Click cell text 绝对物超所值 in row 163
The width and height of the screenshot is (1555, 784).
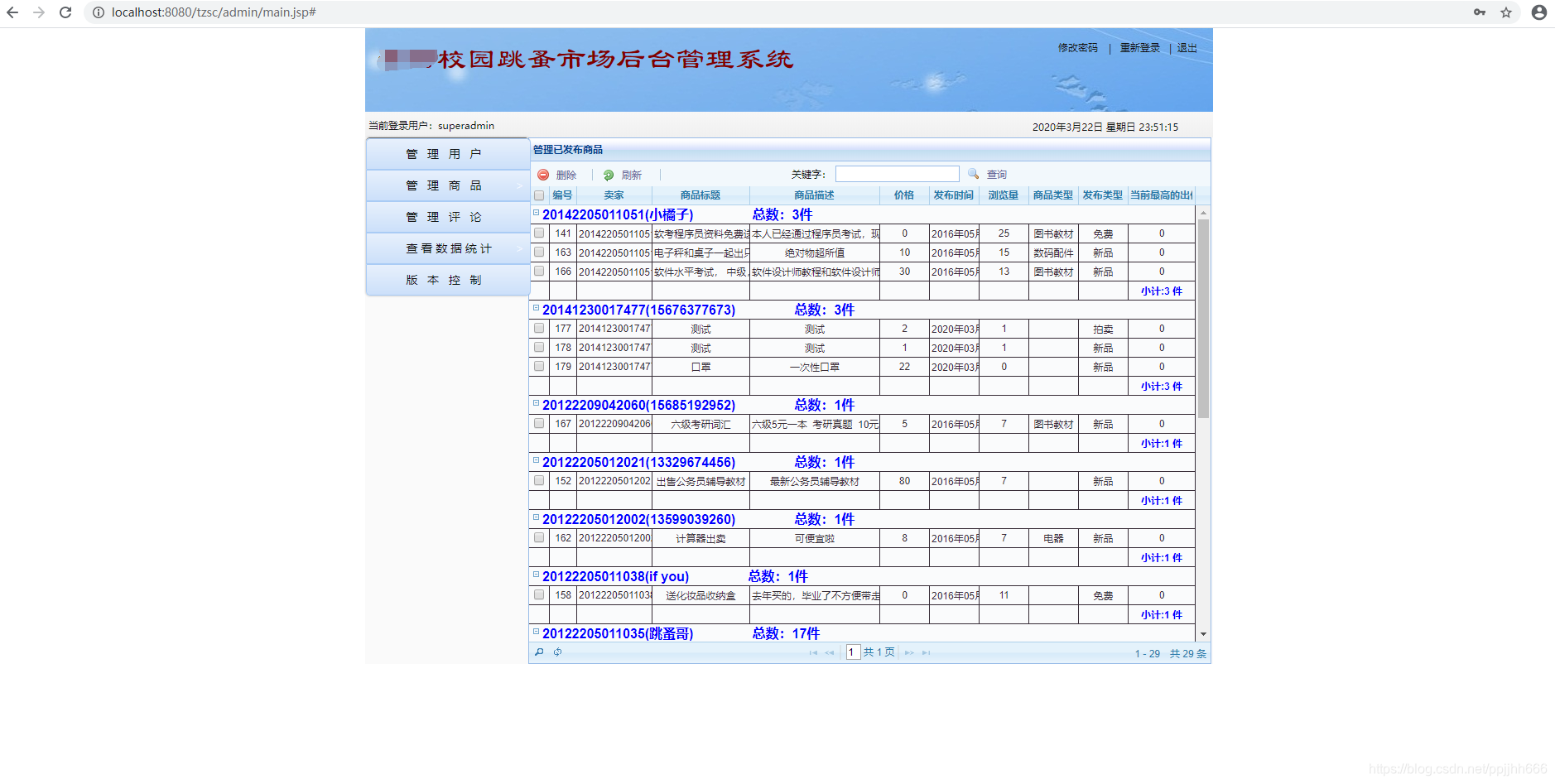click(815, 253)
